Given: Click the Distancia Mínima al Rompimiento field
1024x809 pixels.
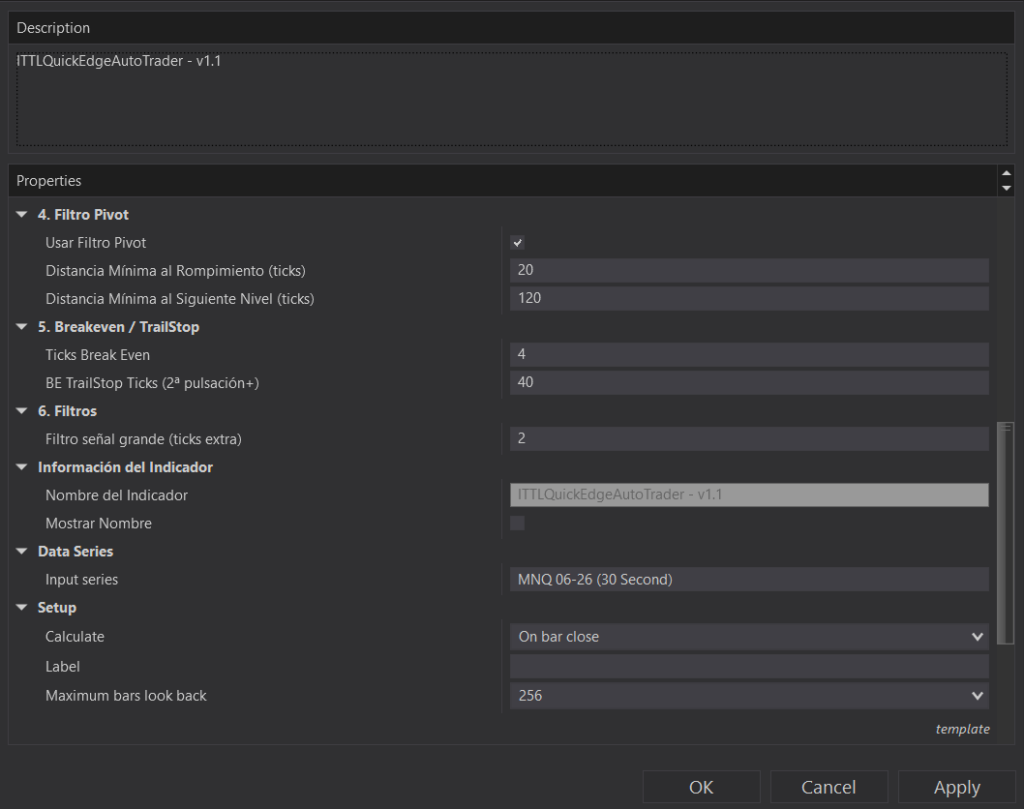Looking at the screenshot, I should pyautogui.click(x=748, y=270).
